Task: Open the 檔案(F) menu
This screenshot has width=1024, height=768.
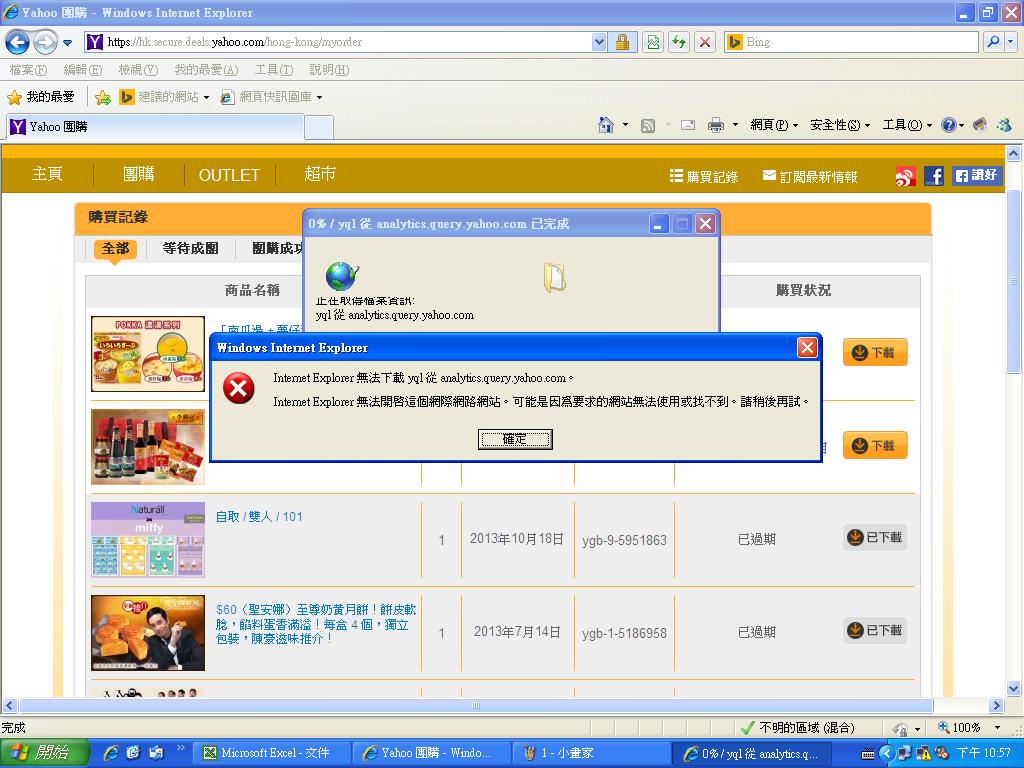Action: pos(28,70)
